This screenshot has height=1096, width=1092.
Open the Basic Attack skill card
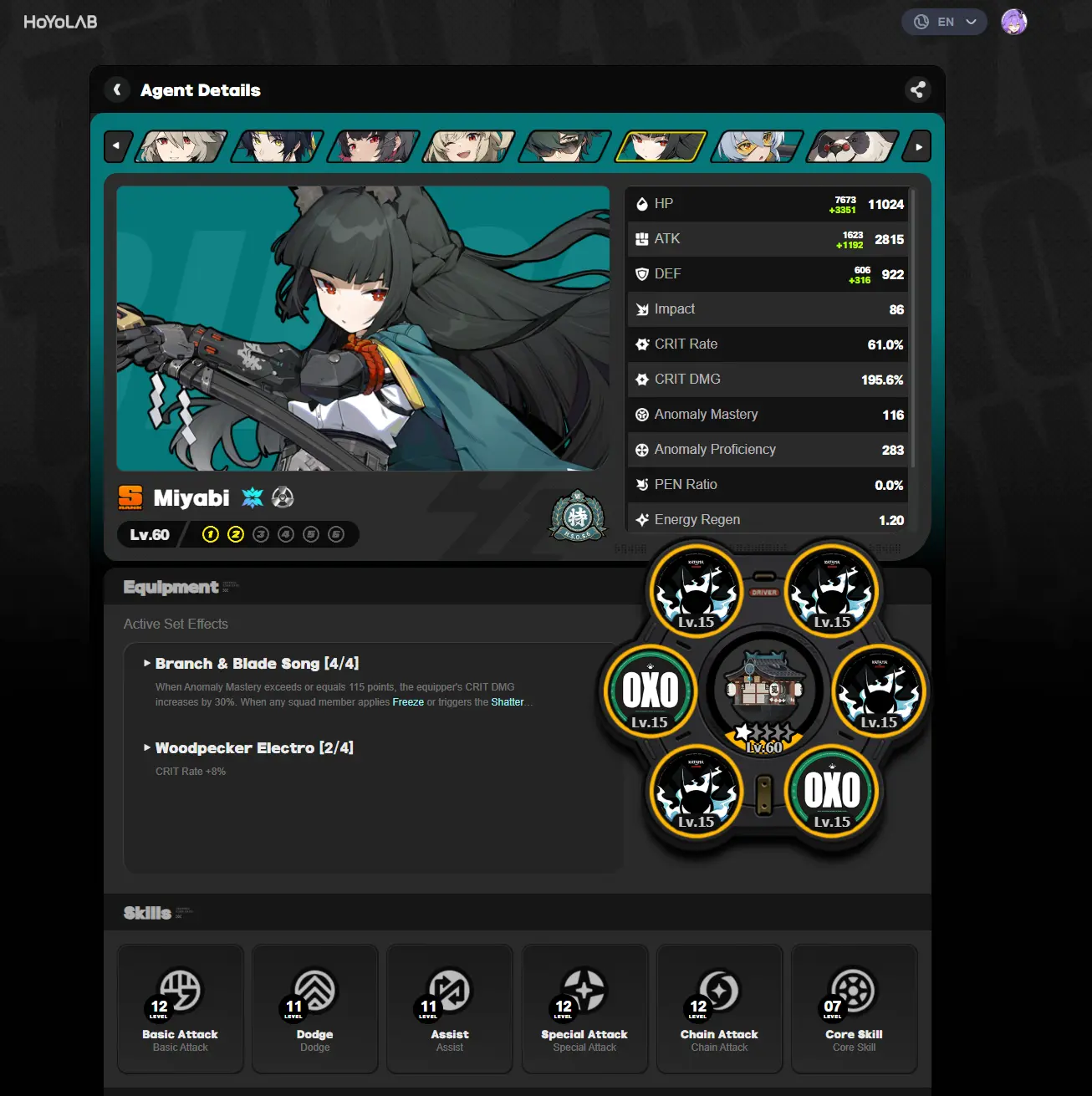181,1009
